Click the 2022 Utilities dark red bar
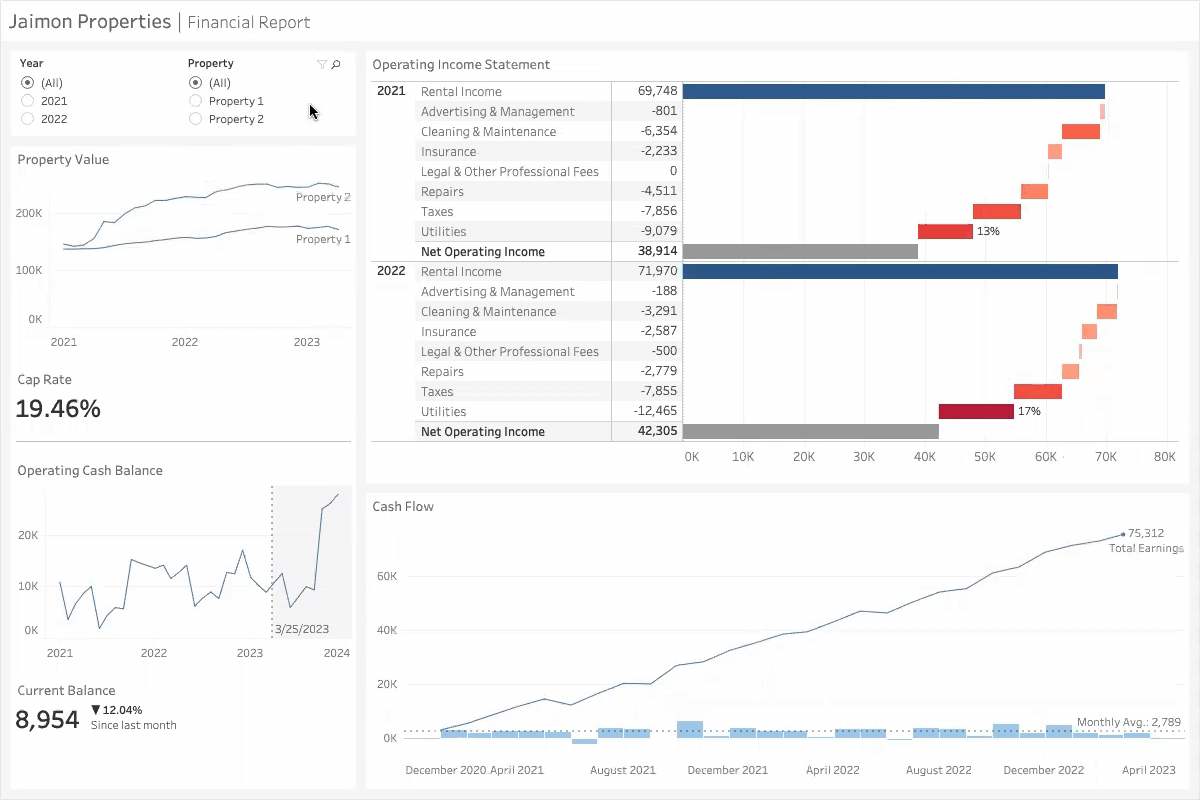The image size is (1200, 800). coord(976,411)
